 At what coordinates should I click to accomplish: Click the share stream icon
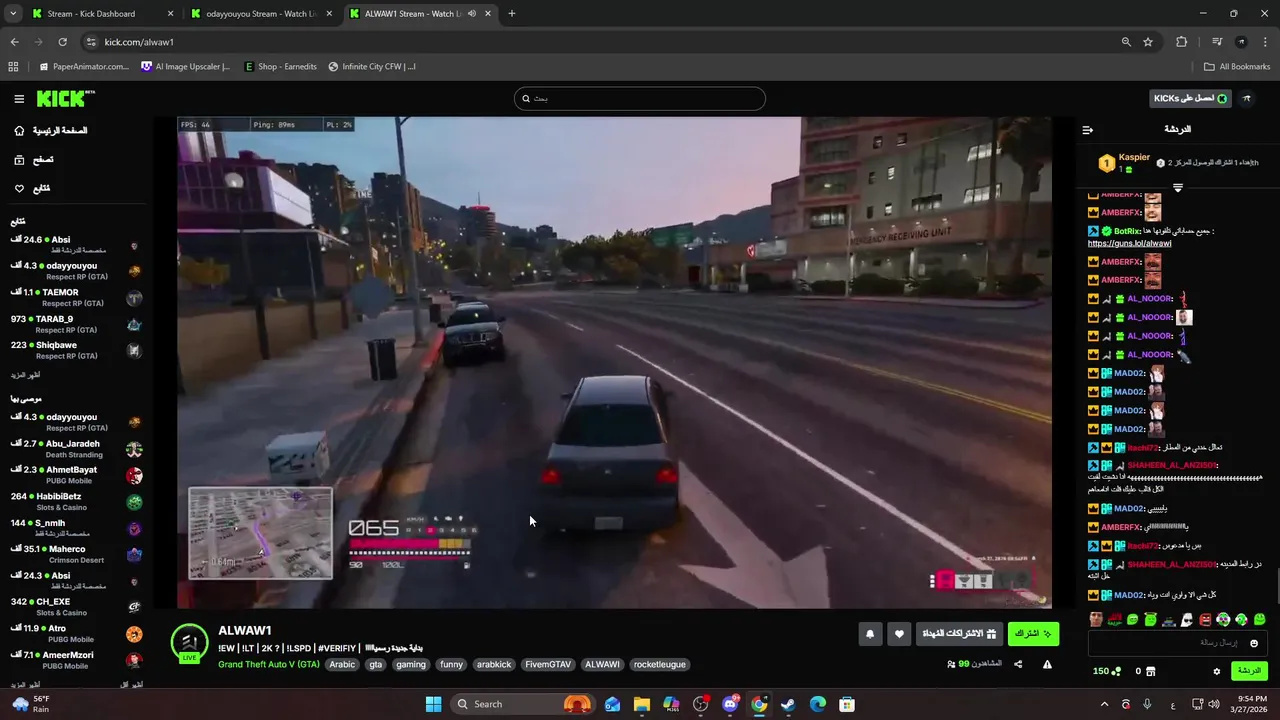(1018, 664)
